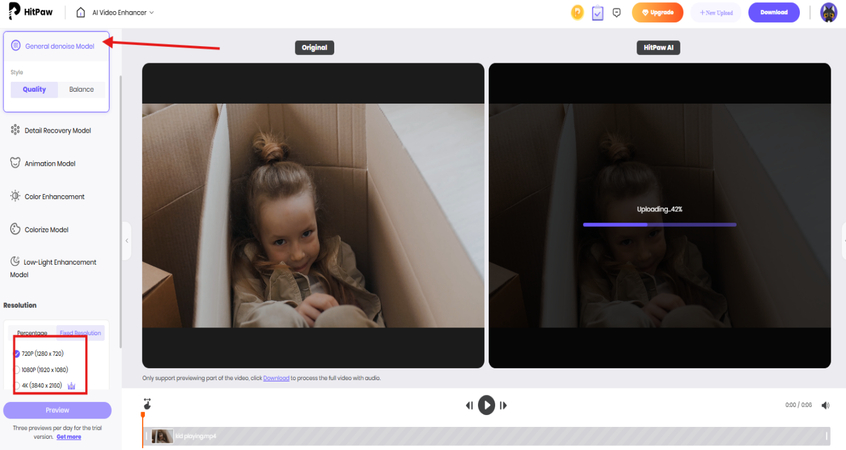The image size is (846, 450).
Task: Click the Color Enhancement sun icon
Action: click(x=15, y=196)
